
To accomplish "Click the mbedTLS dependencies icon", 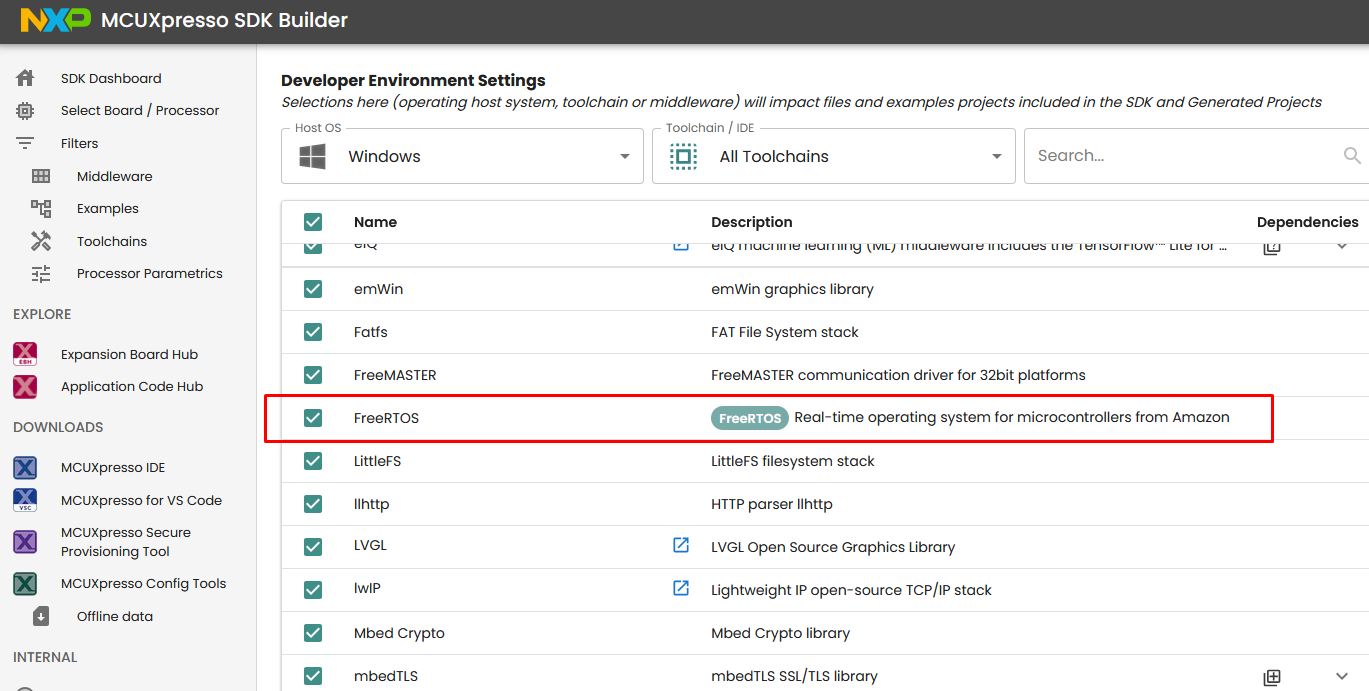I will coord(1271,677).
